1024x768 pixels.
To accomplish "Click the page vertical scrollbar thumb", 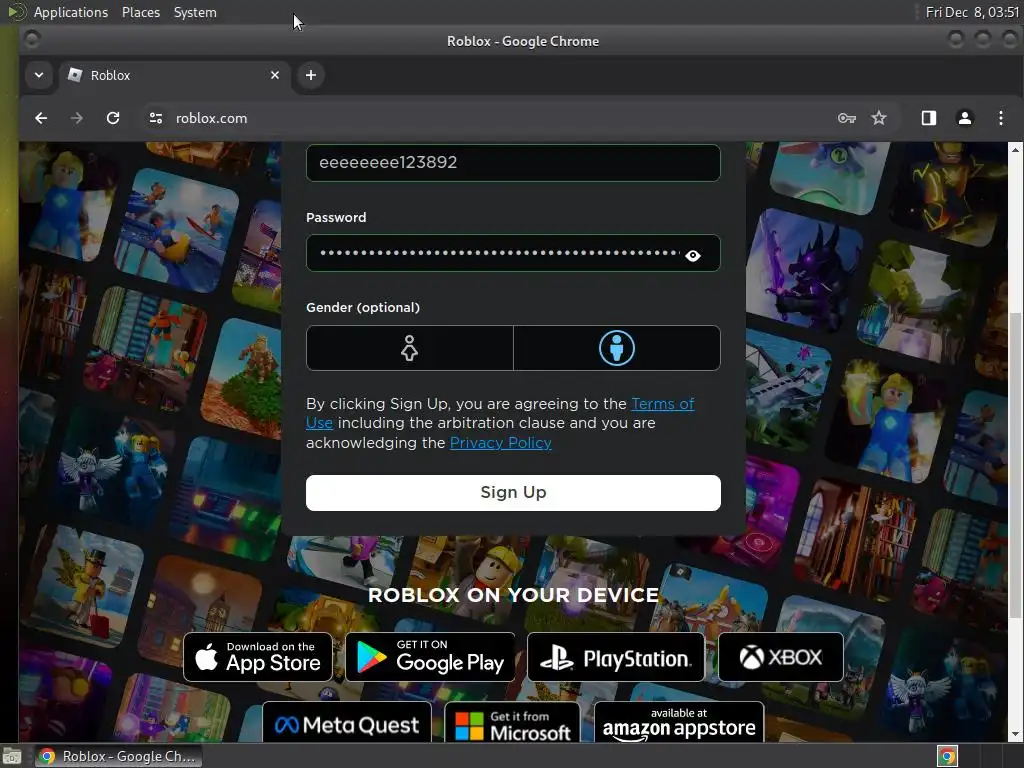I will (1015, 465).
